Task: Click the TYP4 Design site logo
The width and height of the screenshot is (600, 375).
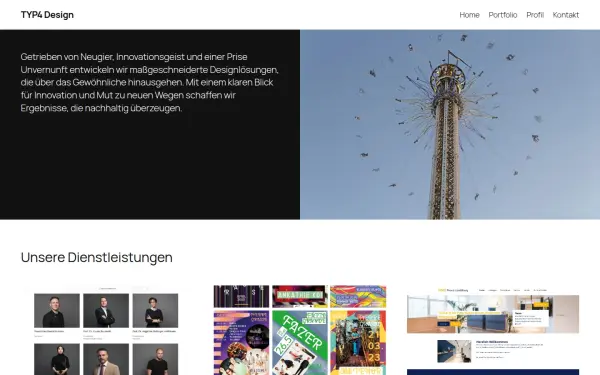Action: pyautogui.click(x=47, y=15)
